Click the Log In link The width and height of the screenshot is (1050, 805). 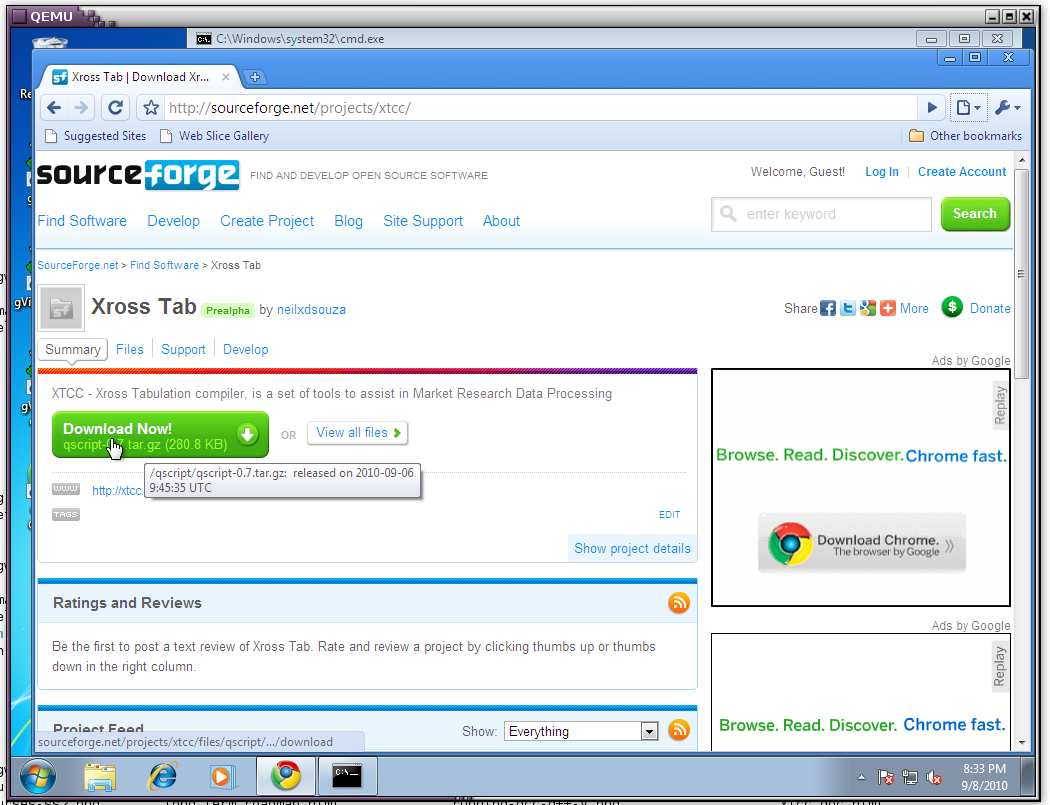(881, 172)
